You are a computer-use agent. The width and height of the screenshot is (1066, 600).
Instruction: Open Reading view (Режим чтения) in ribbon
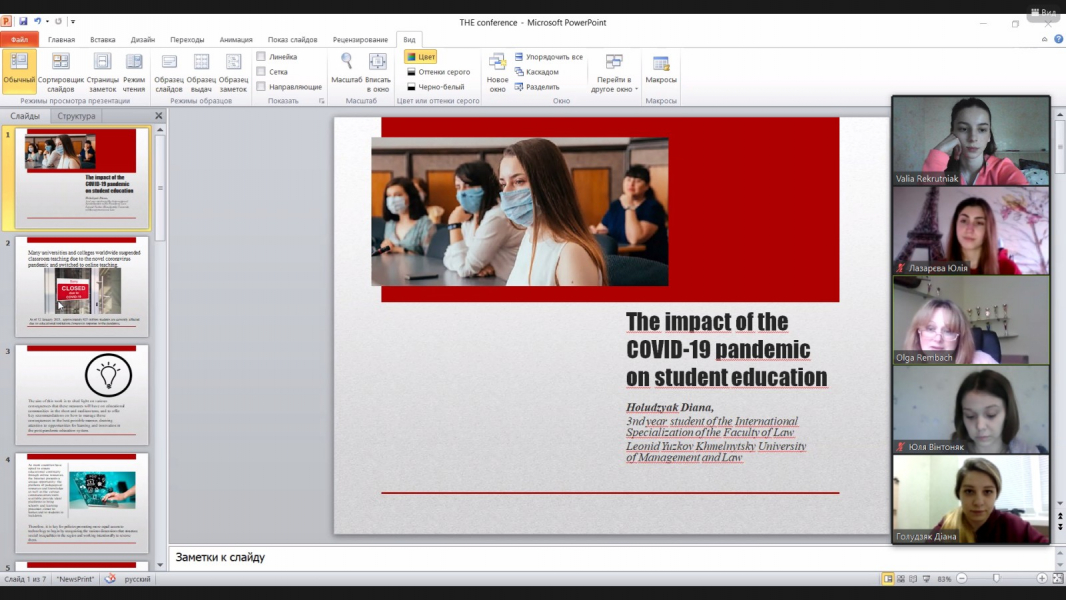(x=134, y=70)
